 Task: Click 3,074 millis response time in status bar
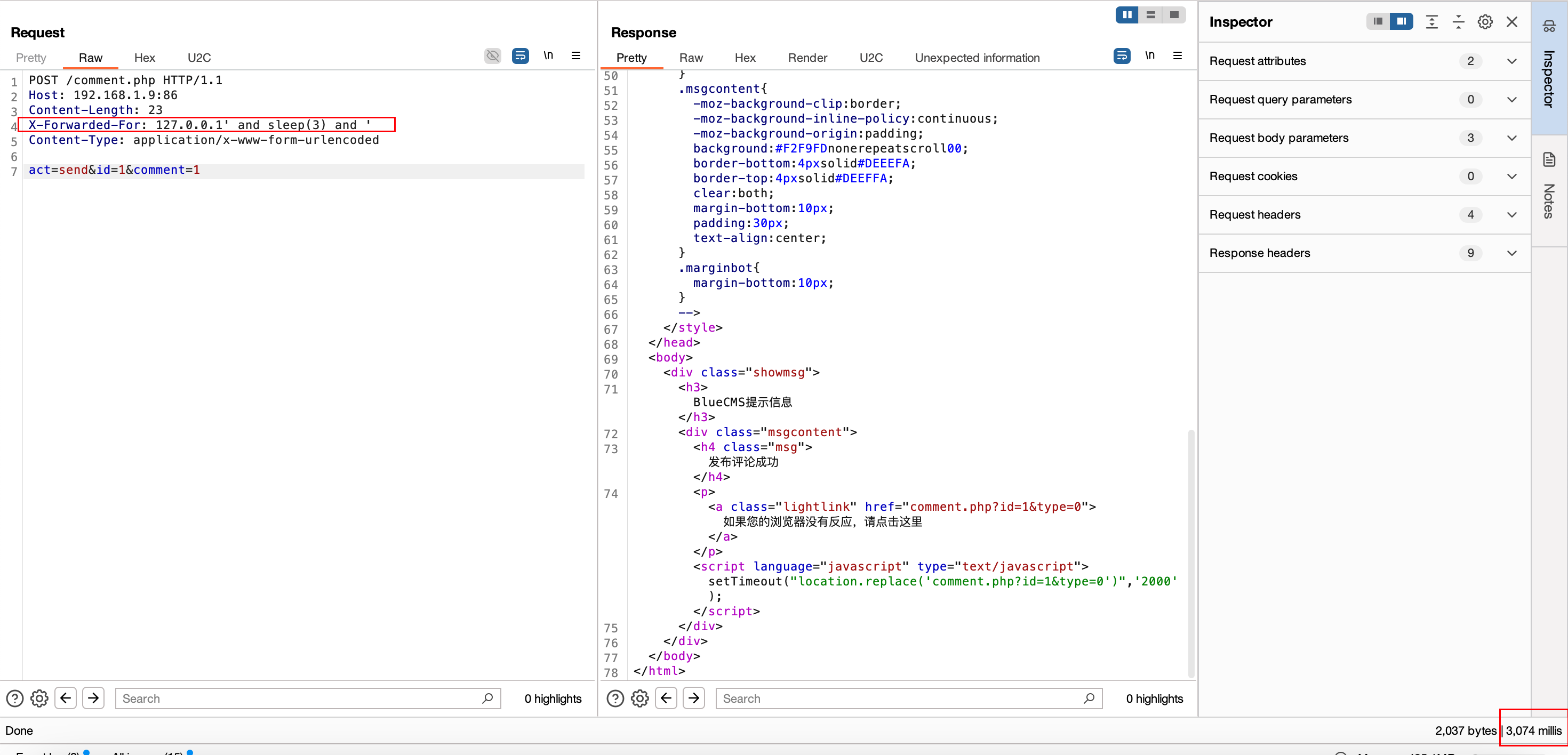[x=1533, y=730]
